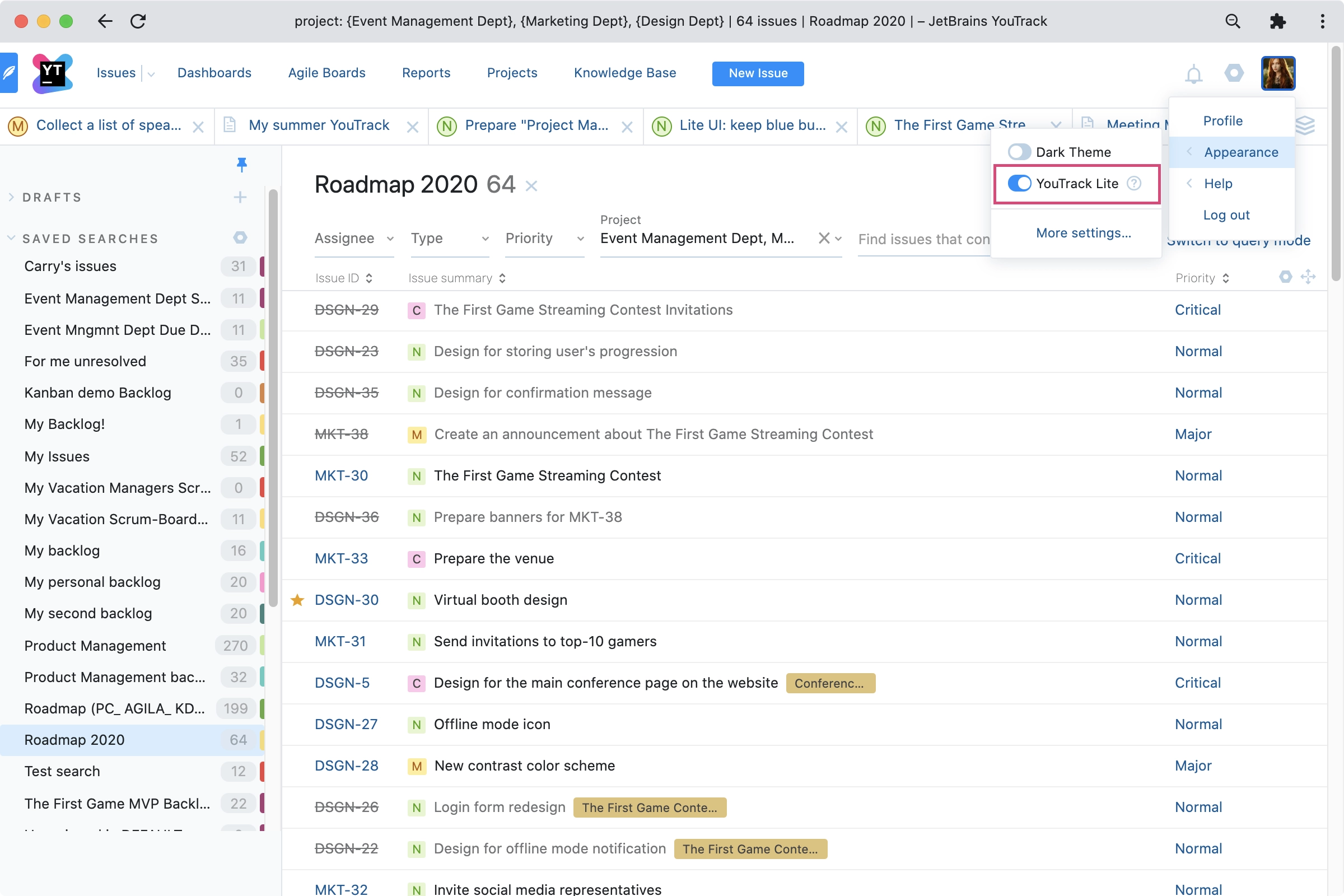Toggle the Dark Theme switch
The width and height of the screenshot is (1344, 896).
[1019, 152]
